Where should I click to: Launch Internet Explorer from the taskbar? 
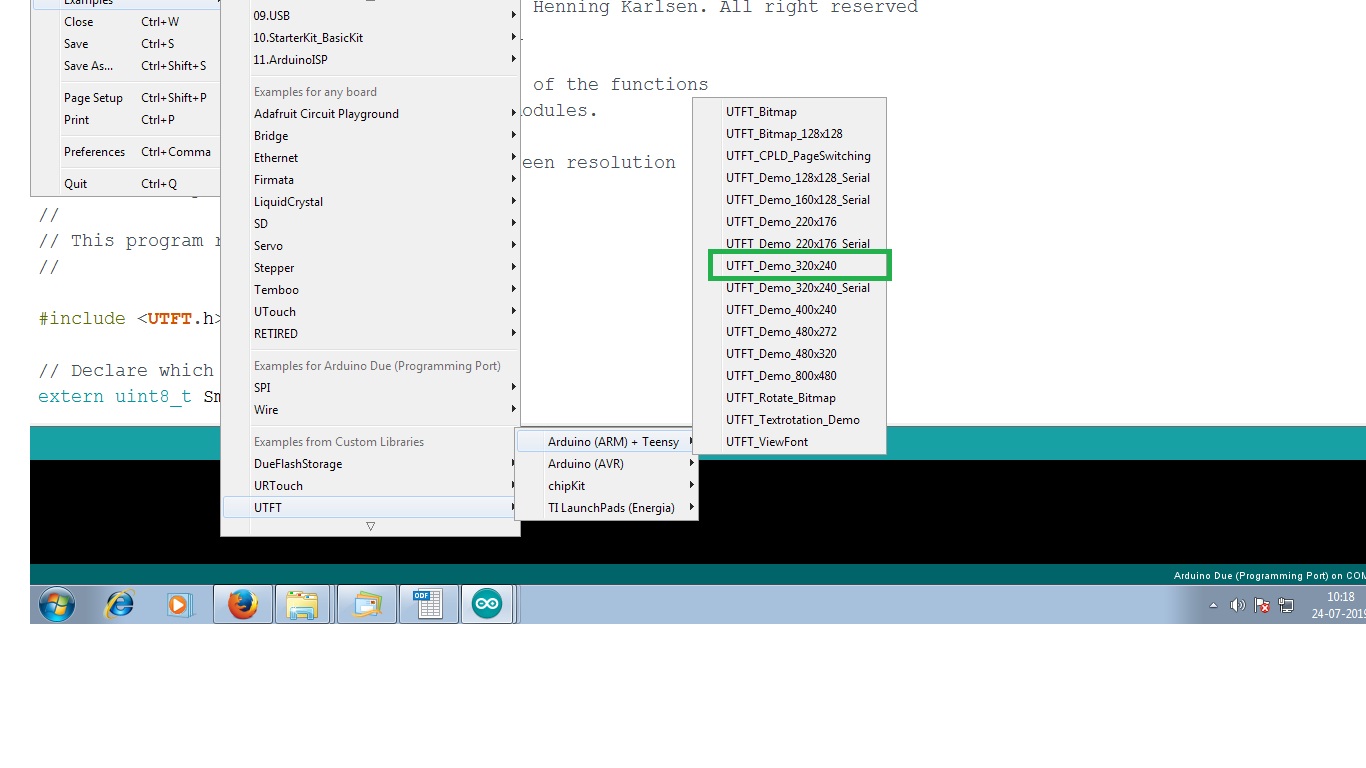coord(120,604)
